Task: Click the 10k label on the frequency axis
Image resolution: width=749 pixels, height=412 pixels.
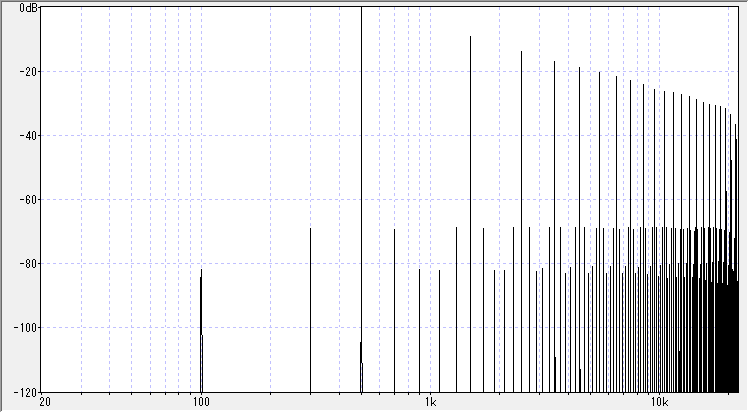Action: [659, 402]
